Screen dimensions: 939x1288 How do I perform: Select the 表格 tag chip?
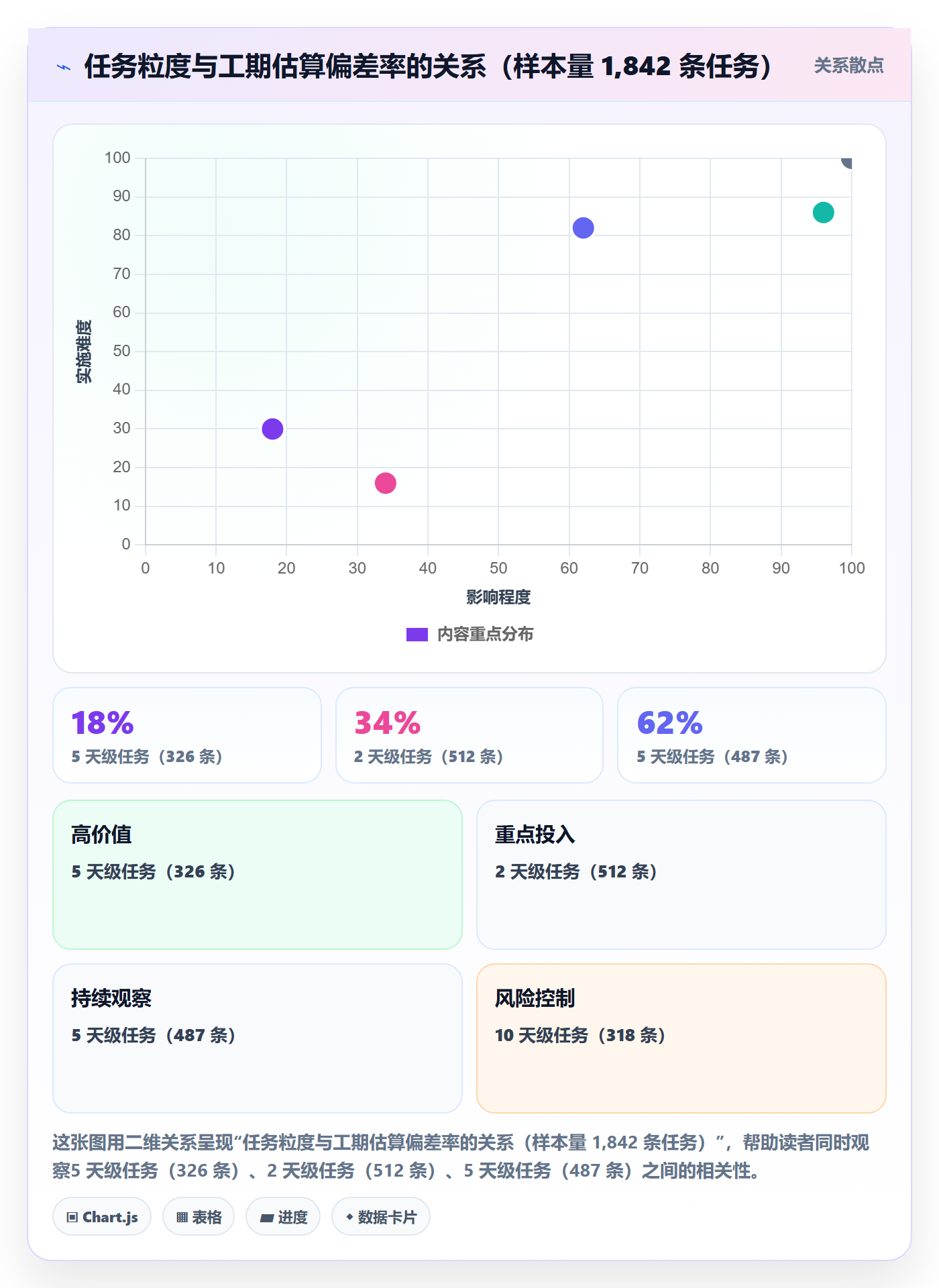[199, 1216]
